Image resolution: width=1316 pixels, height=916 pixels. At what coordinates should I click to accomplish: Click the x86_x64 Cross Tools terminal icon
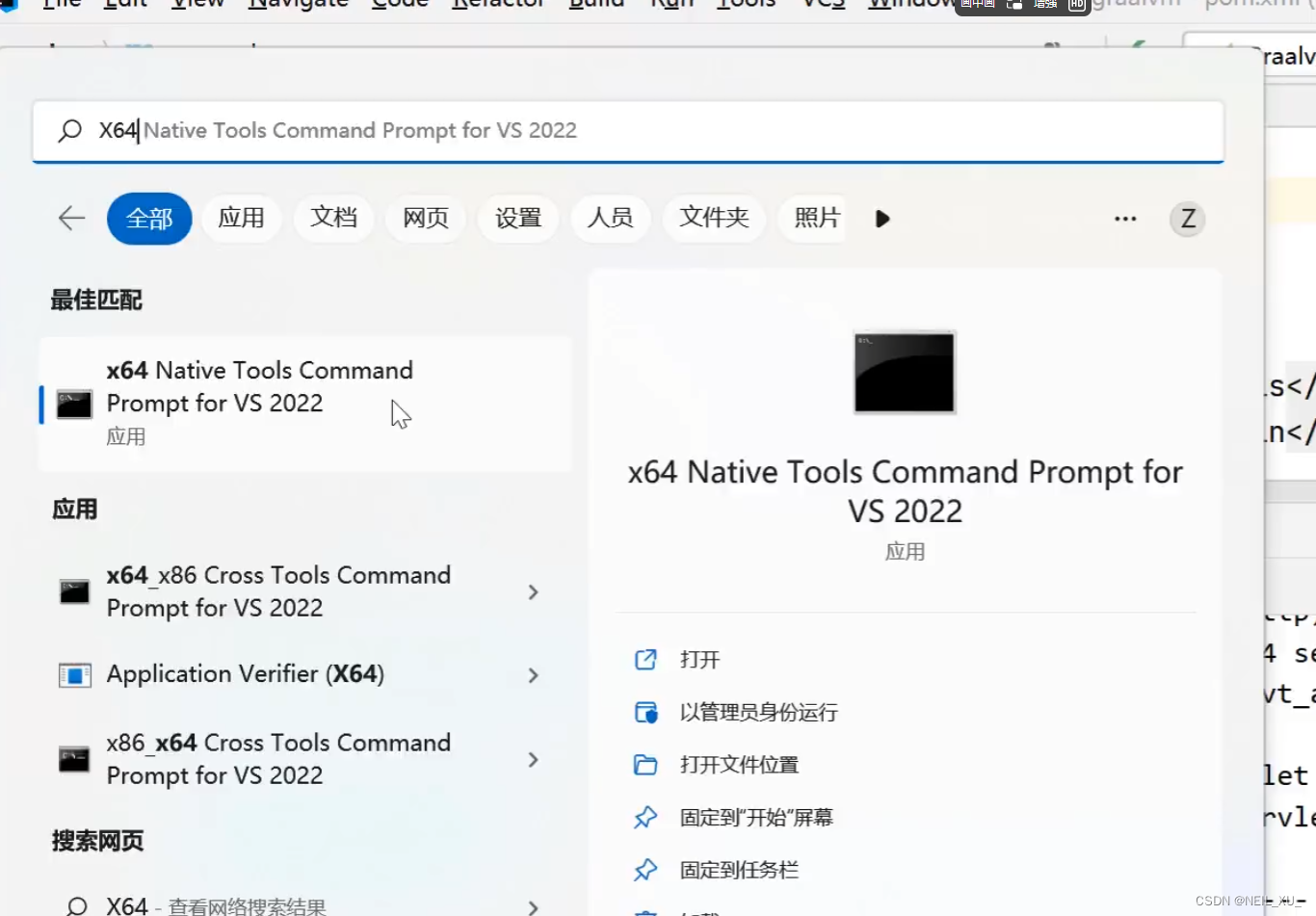74,759
